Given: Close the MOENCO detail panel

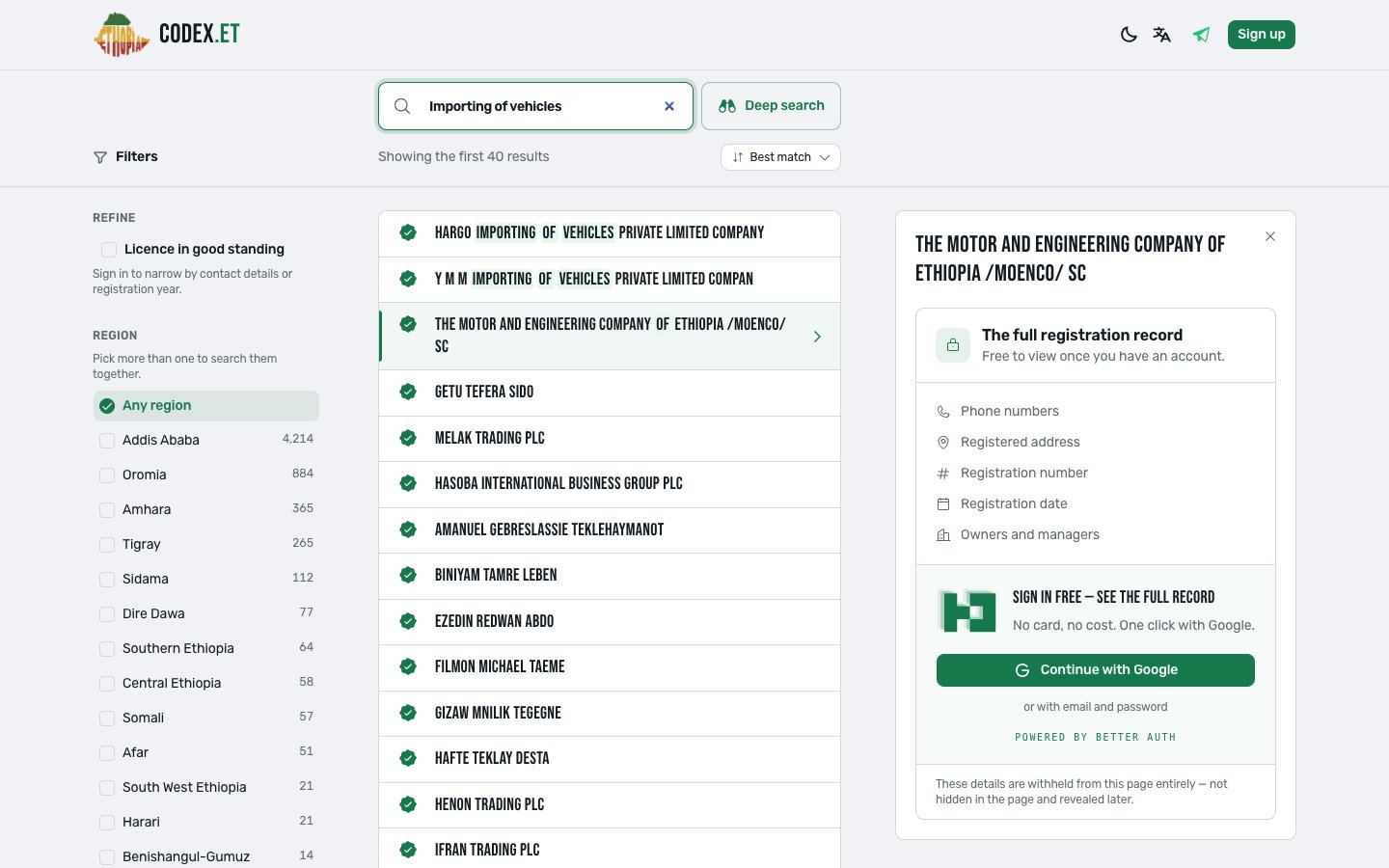Looking at the screenshot, I should (x=1270, y=236).
